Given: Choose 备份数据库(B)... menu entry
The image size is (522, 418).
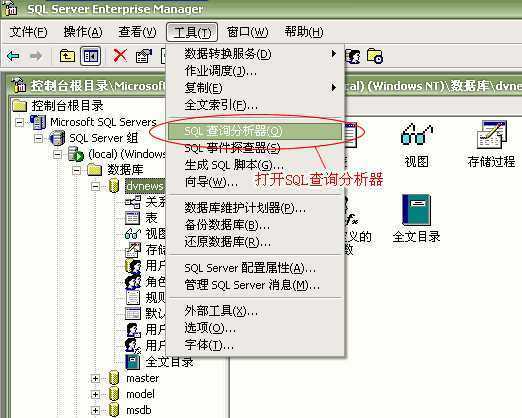Looking at the screenshot, I should [256, 225].
